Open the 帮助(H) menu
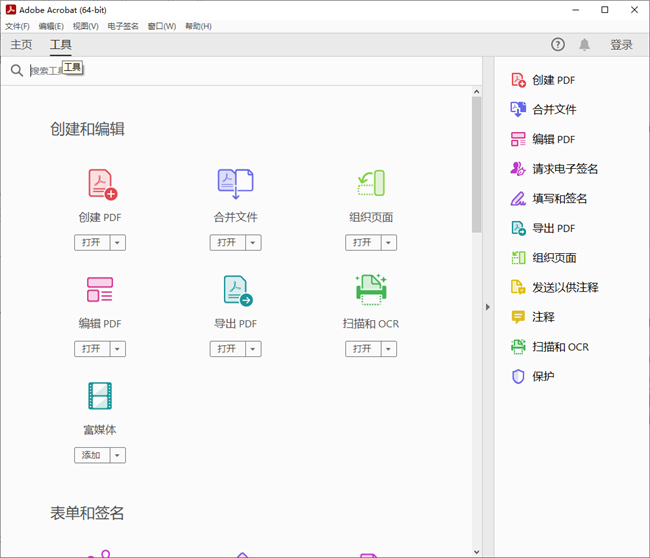The height and width of the screenshot is (558, 650). click(x=198, y=26)
